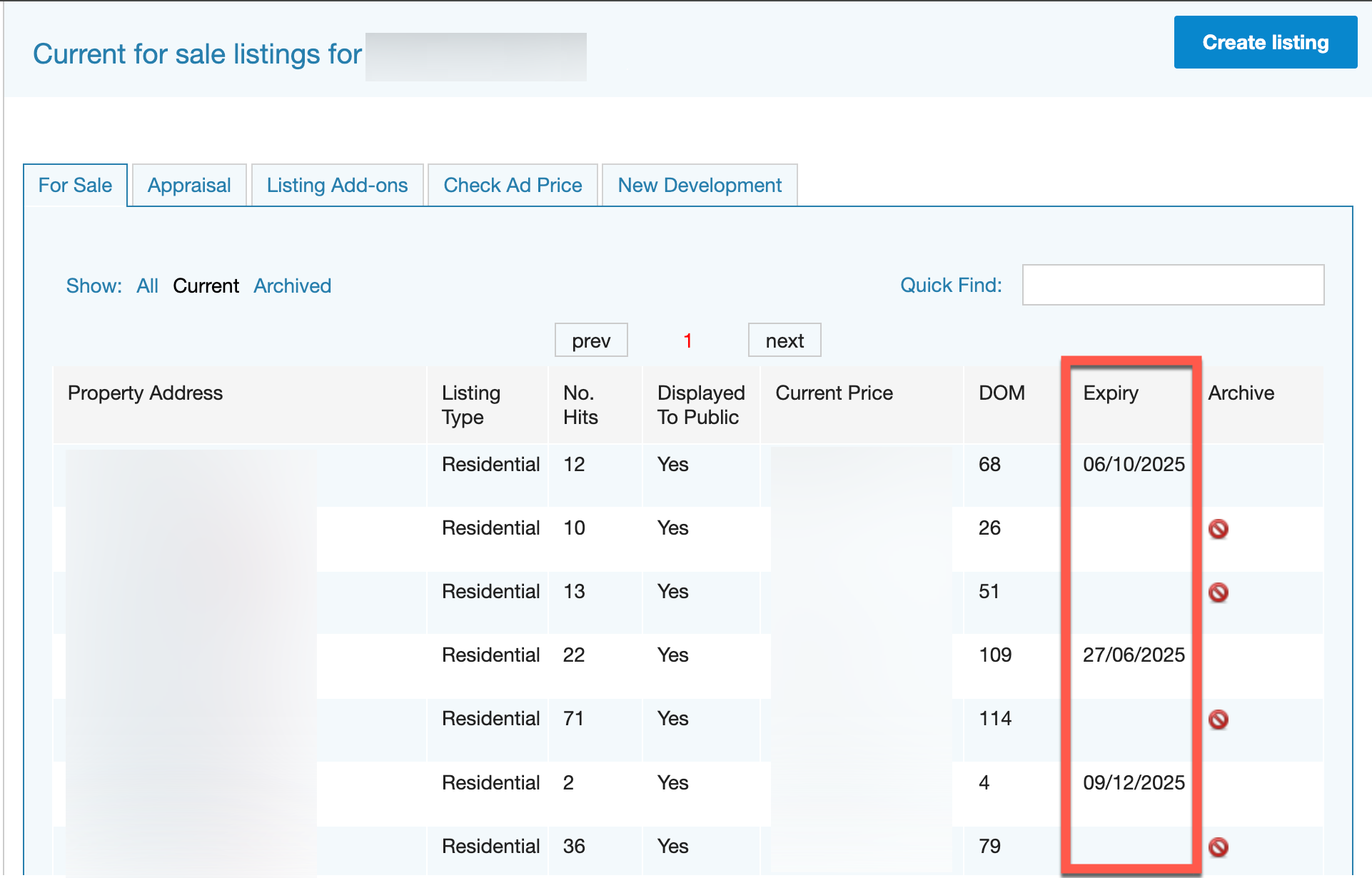Switch to the New Development tab

click(x=699, y=185)
